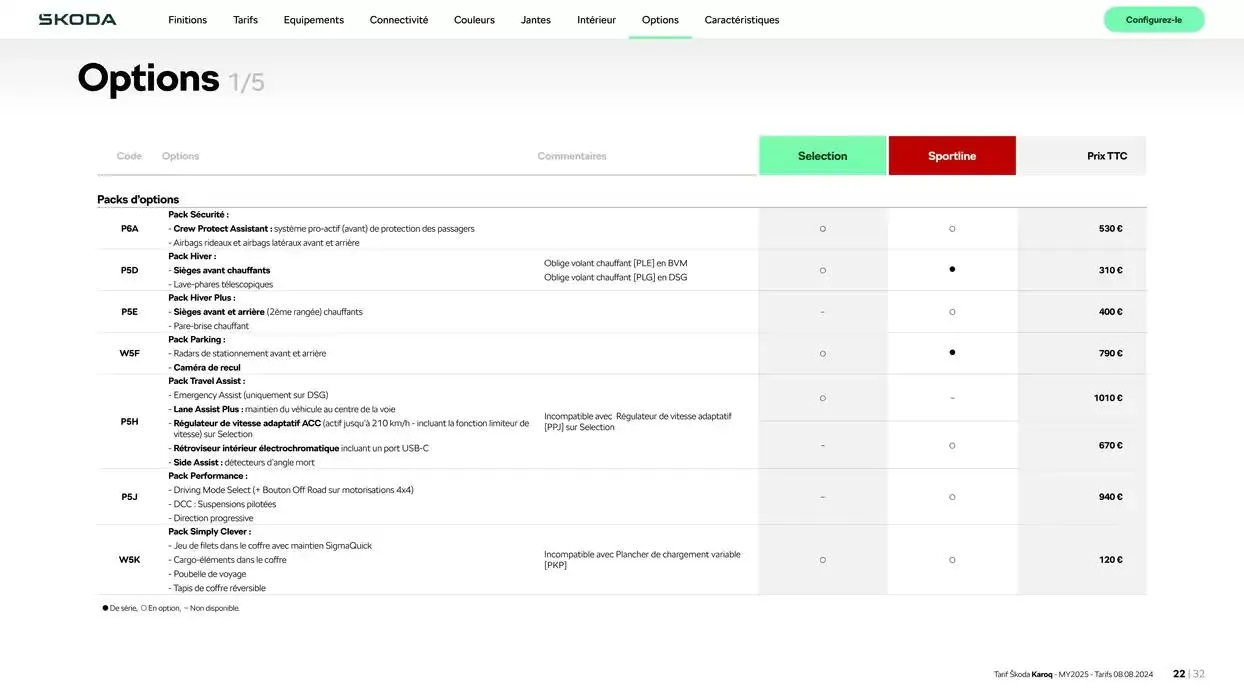This screenshot has height=700, width=1244.
Task: Open the Couleurs tab
Action: click(474, 20)
